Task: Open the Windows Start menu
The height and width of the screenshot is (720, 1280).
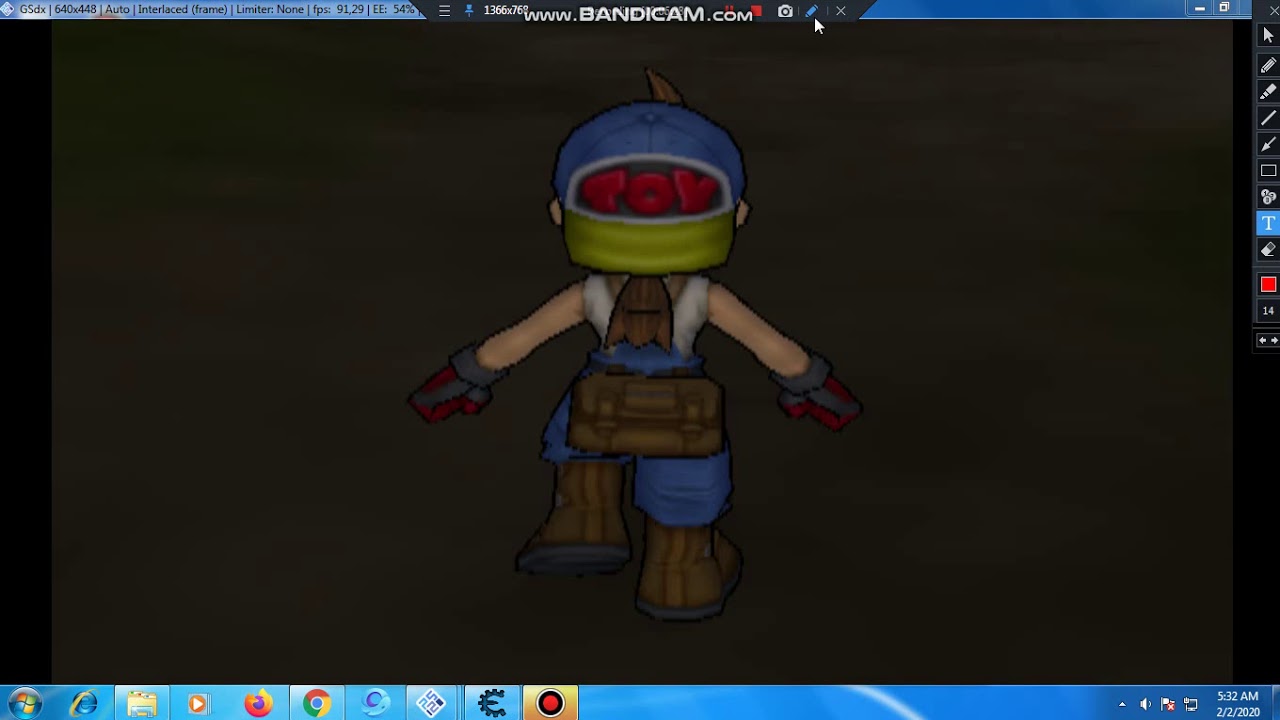Action: click(x=25, y=703)
